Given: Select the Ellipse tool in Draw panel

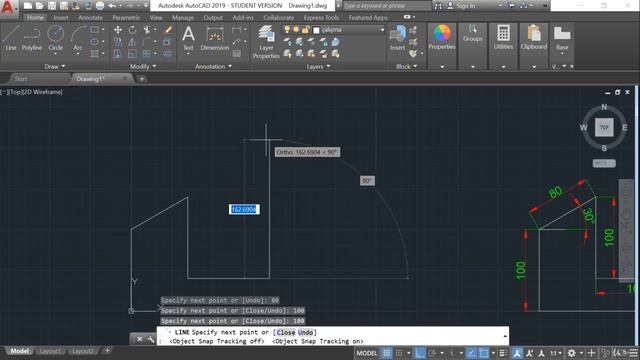Looking at the screenshot, I should pos(95,42).
